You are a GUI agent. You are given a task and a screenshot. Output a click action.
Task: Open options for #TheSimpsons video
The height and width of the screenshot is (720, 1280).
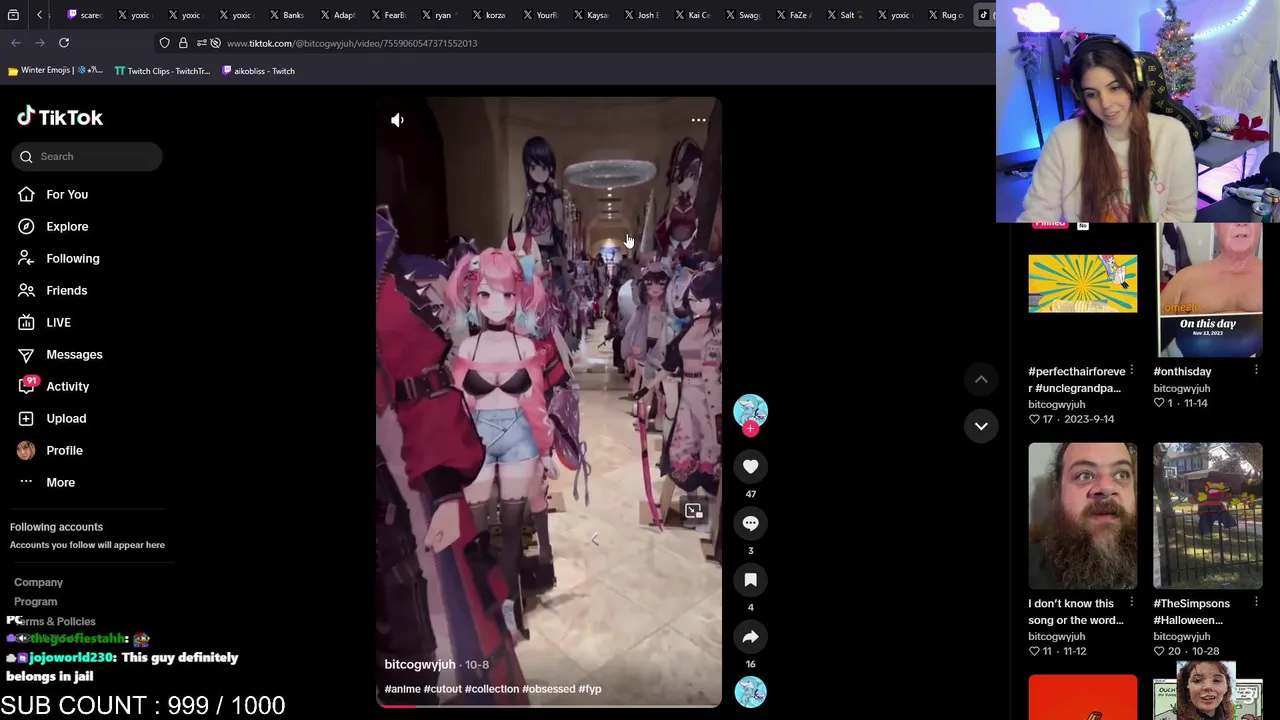pyautogui.click(x=1256, y=603)
